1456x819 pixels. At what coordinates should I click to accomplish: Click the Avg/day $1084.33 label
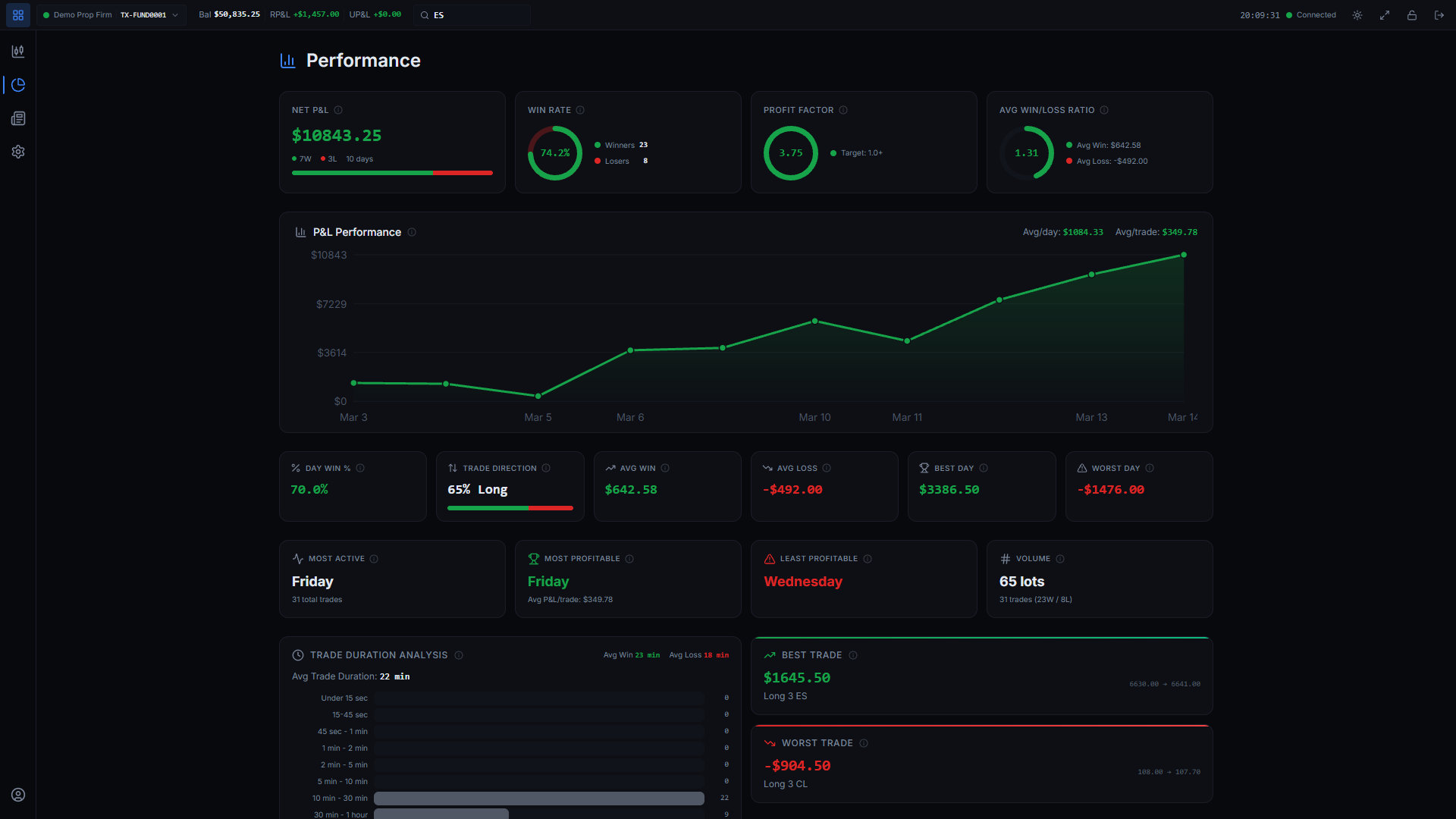tap(1062, 232)
